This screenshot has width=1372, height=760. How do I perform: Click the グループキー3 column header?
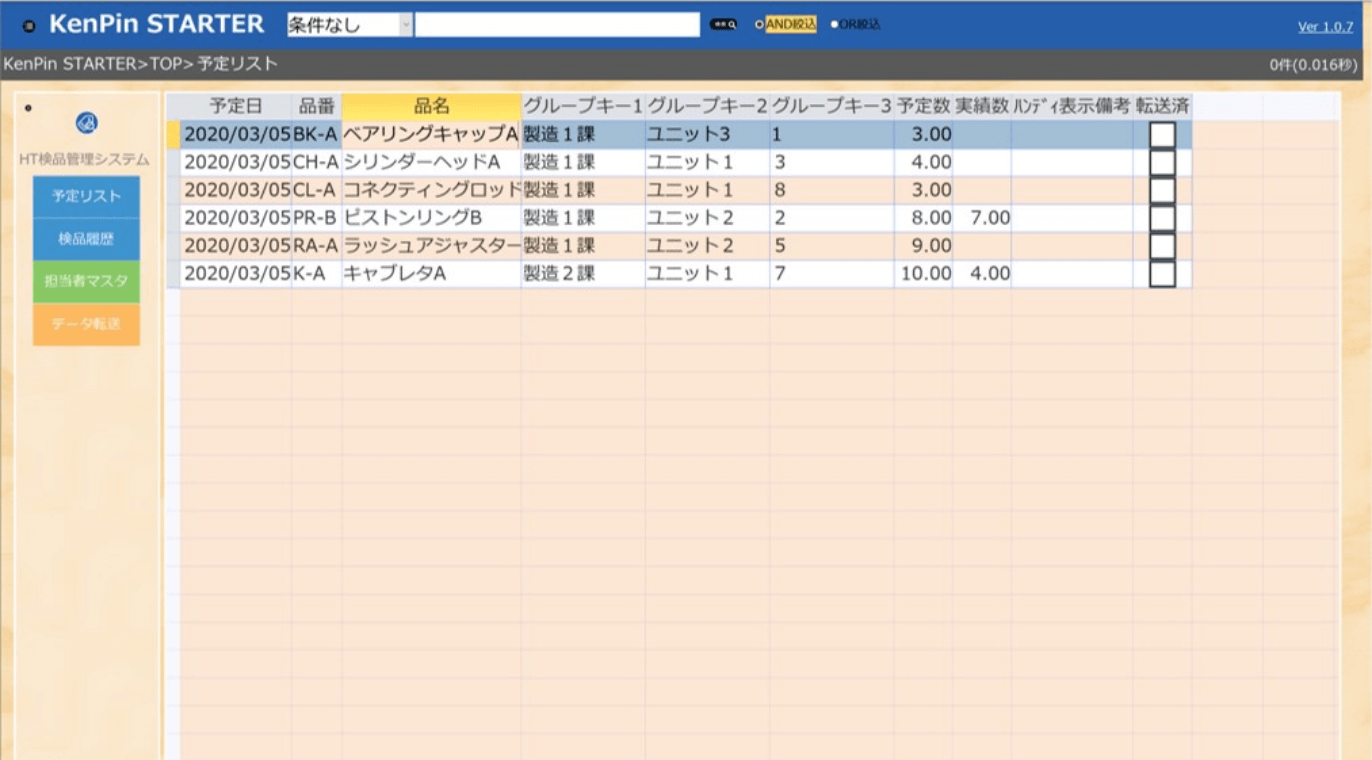pyautogui.click(x=832, y=106)
